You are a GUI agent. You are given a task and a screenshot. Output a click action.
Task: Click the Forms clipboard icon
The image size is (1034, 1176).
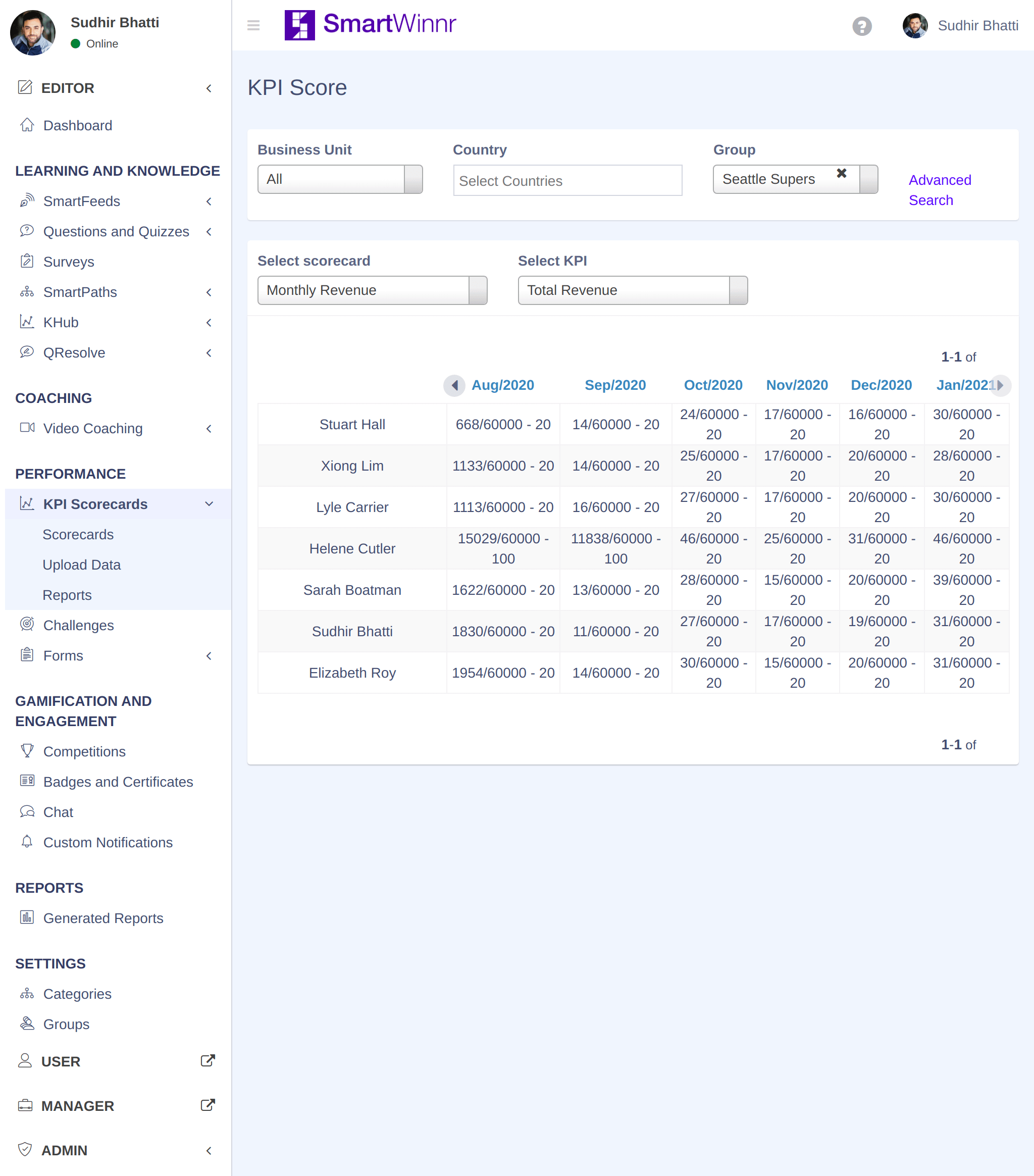pos(27,655)
